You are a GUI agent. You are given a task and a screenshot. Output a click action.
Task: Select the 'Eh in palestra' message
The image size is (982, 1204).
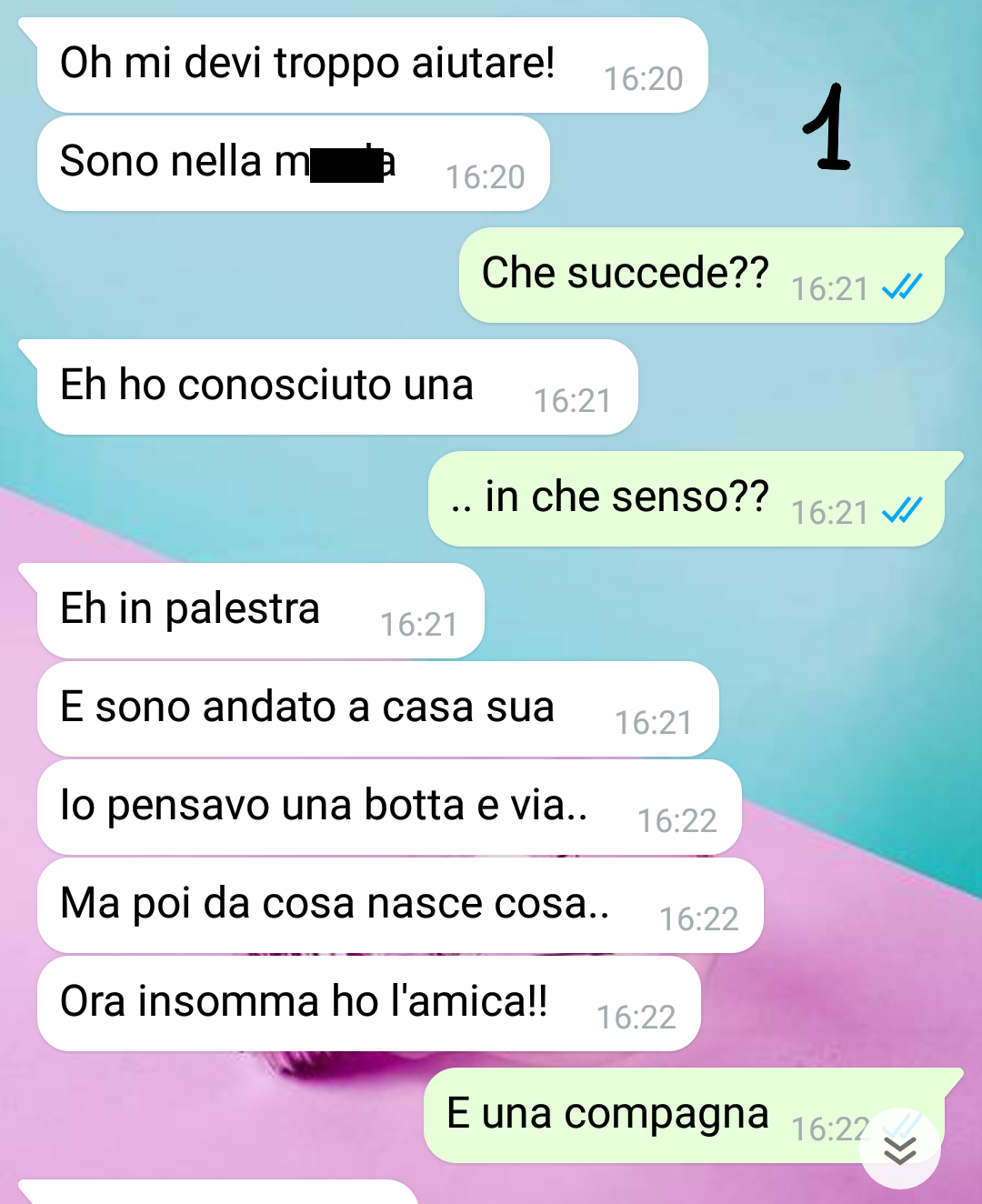click(x=260, y=611)
